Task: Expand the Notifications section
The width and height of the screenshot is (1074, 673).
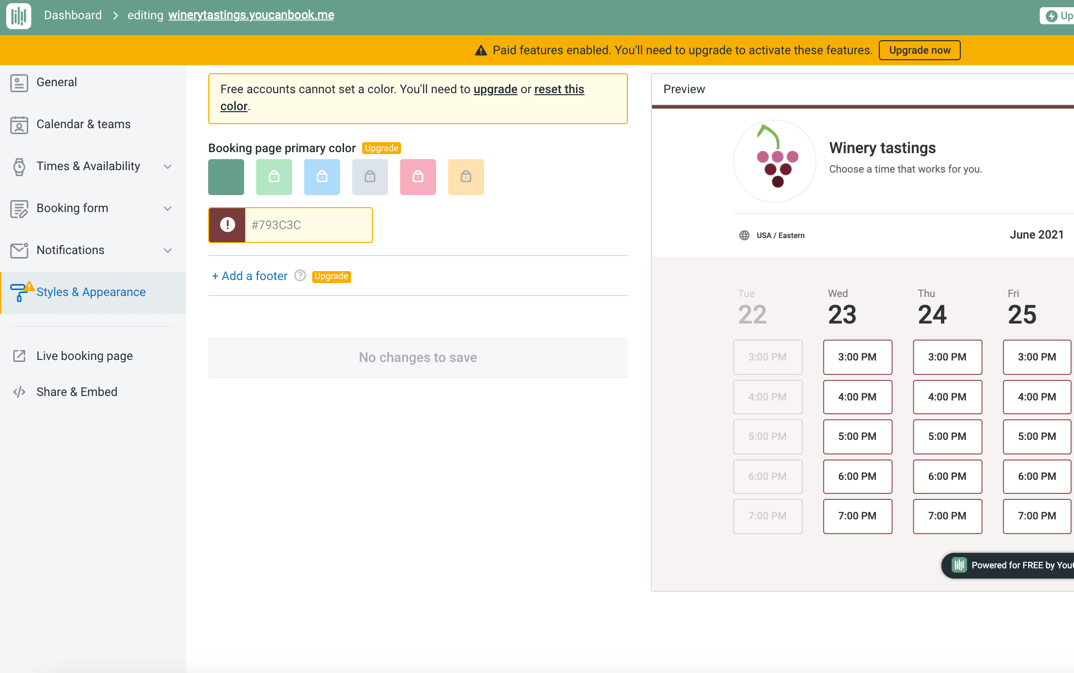Action: [167, 251]
